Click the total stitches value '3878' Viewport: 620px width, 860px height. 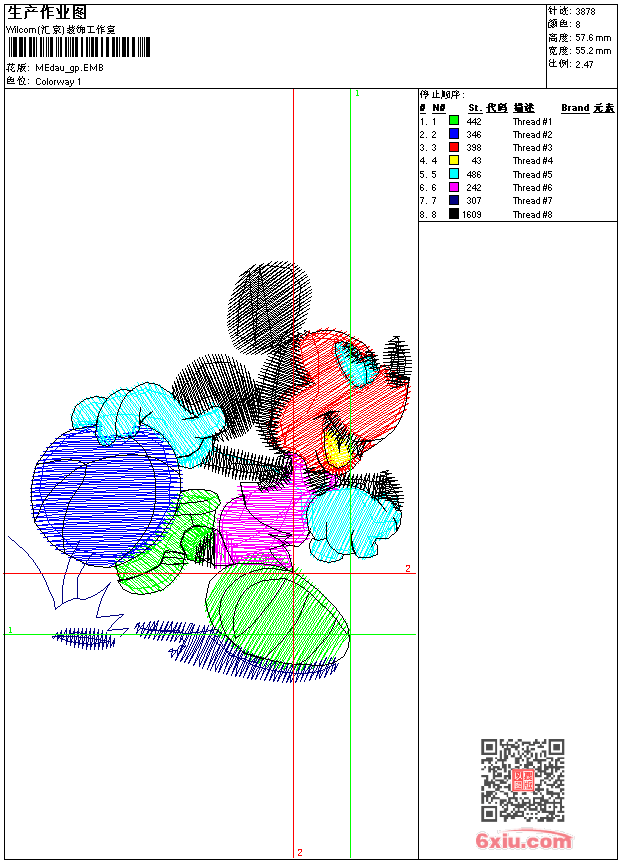(x=585, y=11)
